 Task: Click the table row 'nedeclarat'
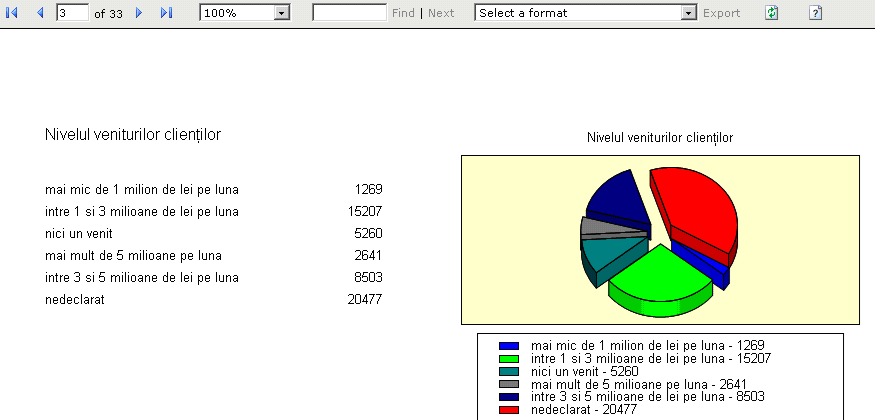coord(214,300)
